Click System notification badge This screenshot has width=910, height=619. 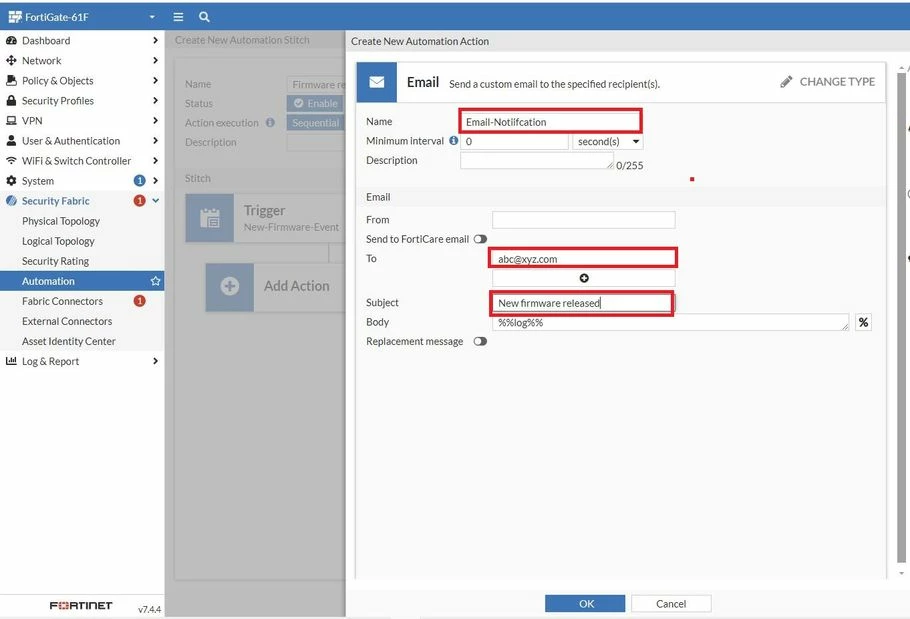(x=139, y=180)
